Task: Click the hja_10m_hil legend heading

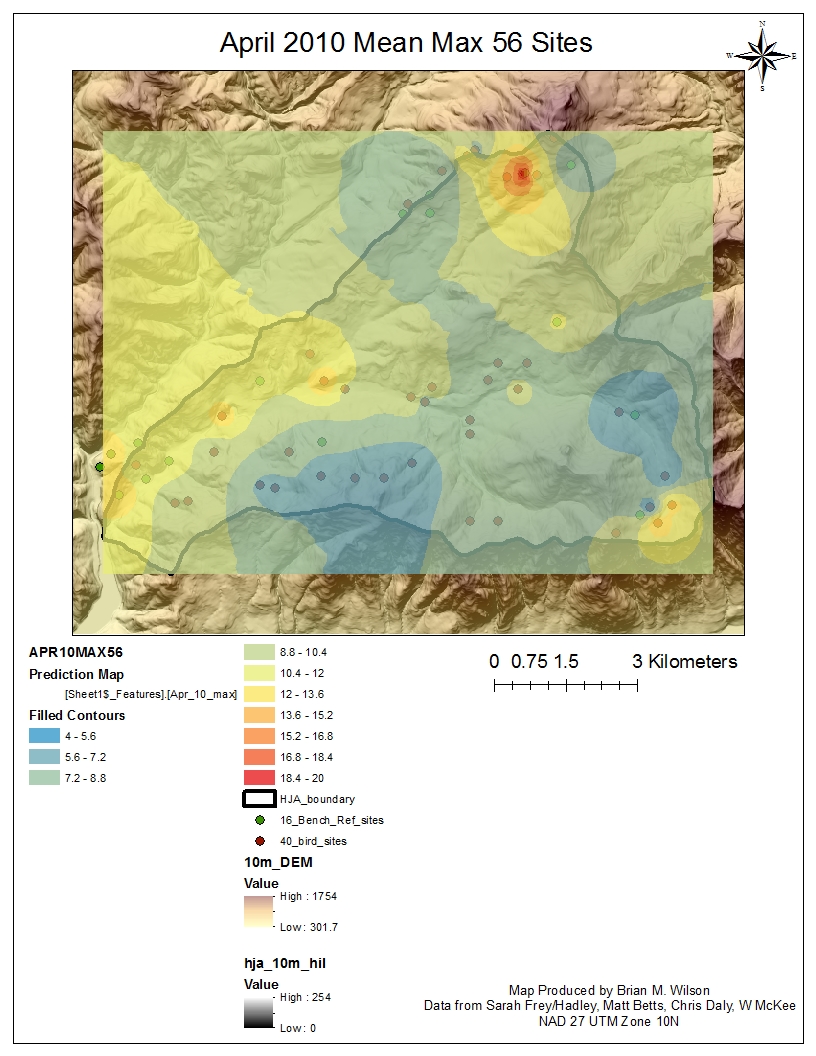Action: point(285,963)
